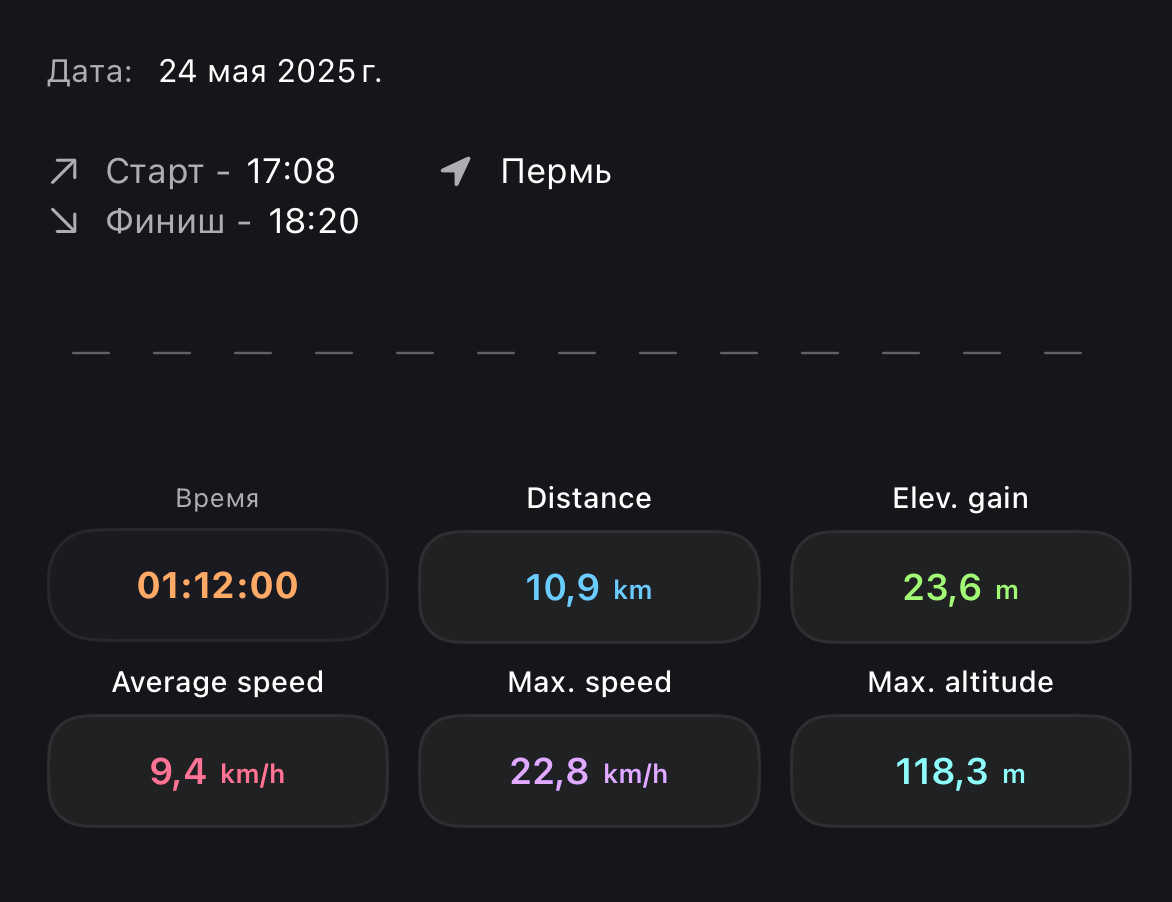The height and width of the screenshot is (902, 1172).
Task: Select the Пермь location label
Action: click(x=556, y=171)
